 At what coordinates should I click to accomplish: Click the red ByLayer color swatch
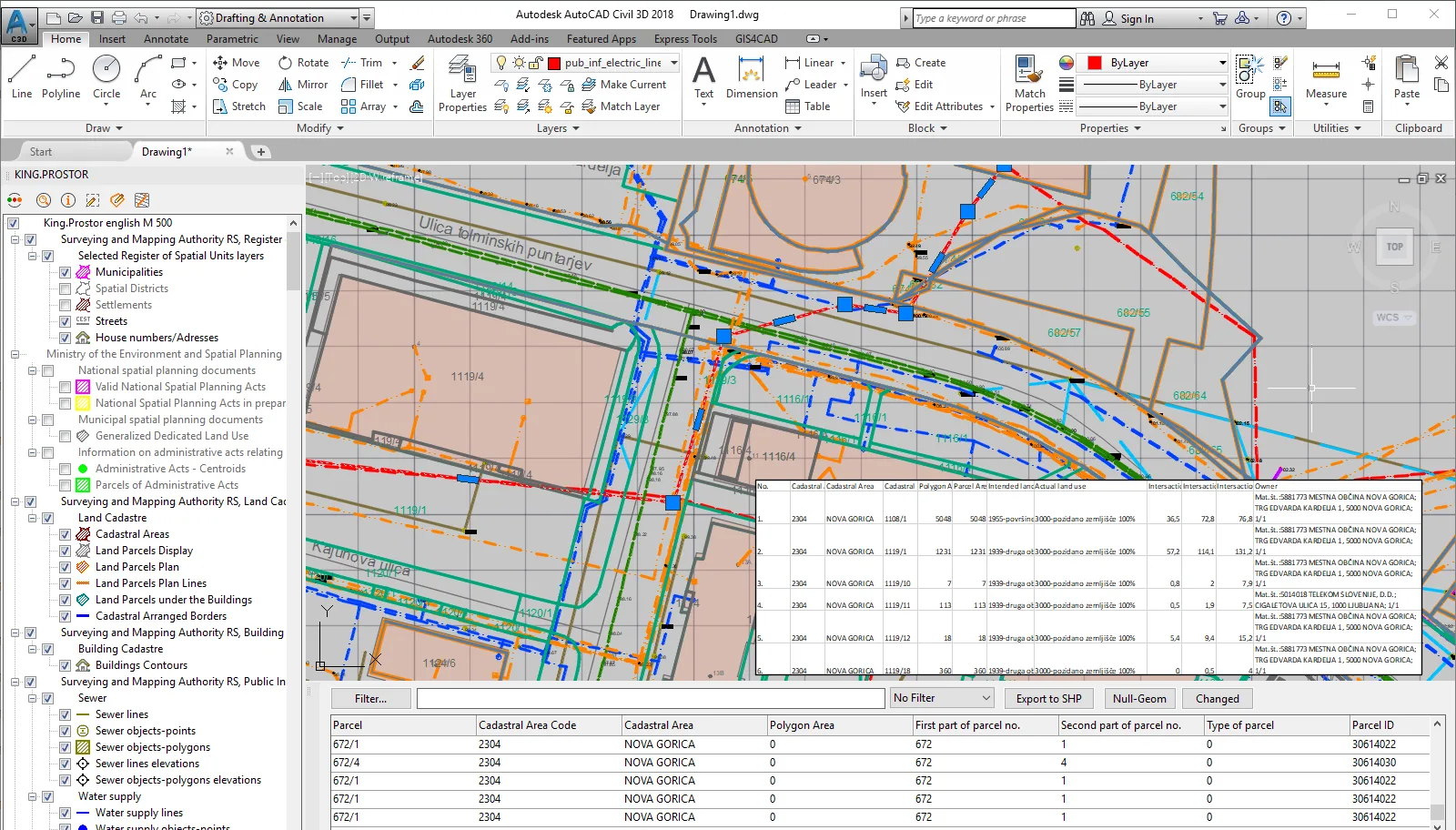(x=1095, y=63)
